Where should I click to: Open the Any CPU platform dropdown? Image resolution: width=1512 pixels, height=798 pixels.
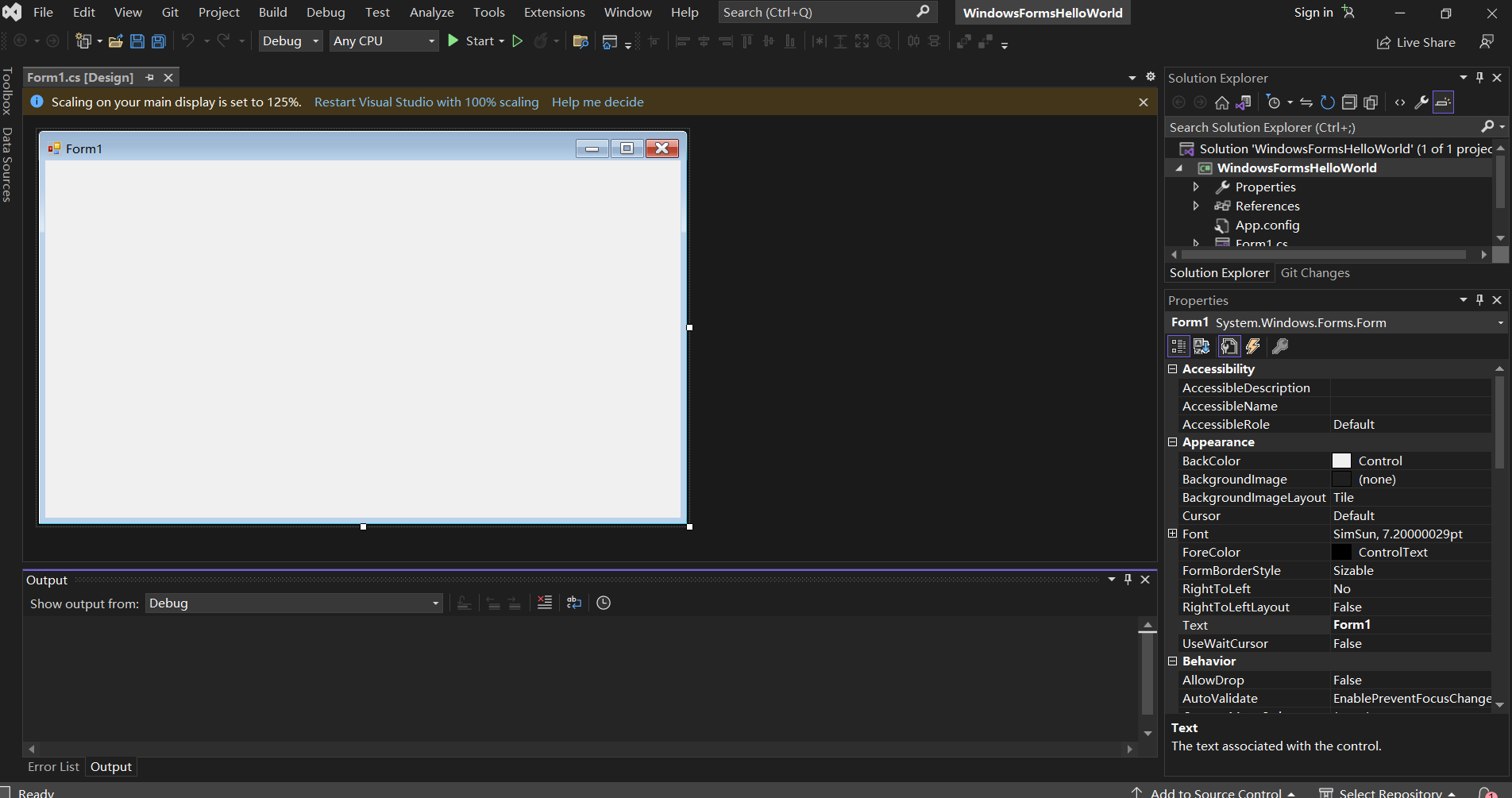click(x=384, y=40)
